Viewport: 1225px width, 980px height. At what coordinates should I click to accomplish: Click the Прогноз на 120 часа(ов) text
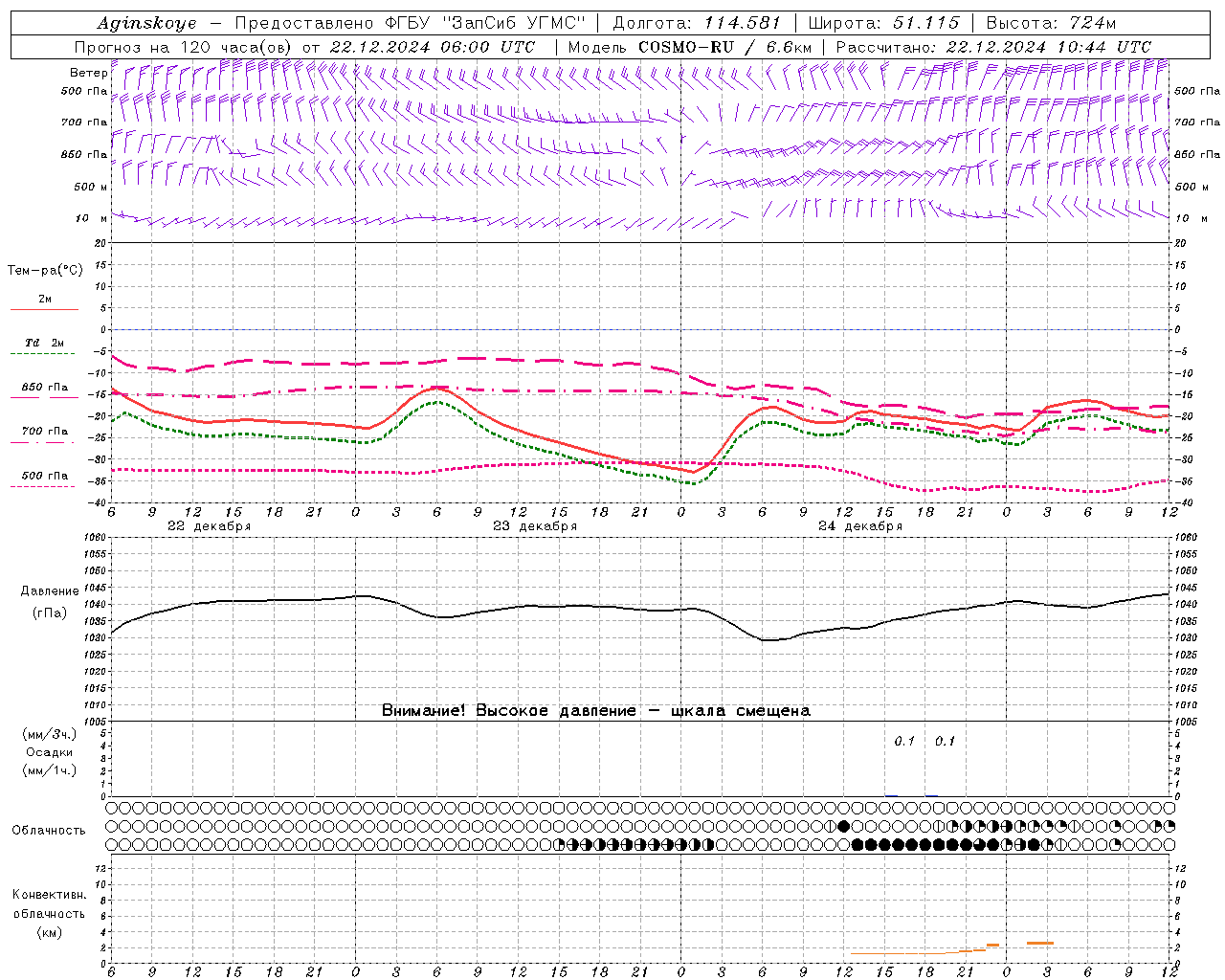click(x=185, y=47)
